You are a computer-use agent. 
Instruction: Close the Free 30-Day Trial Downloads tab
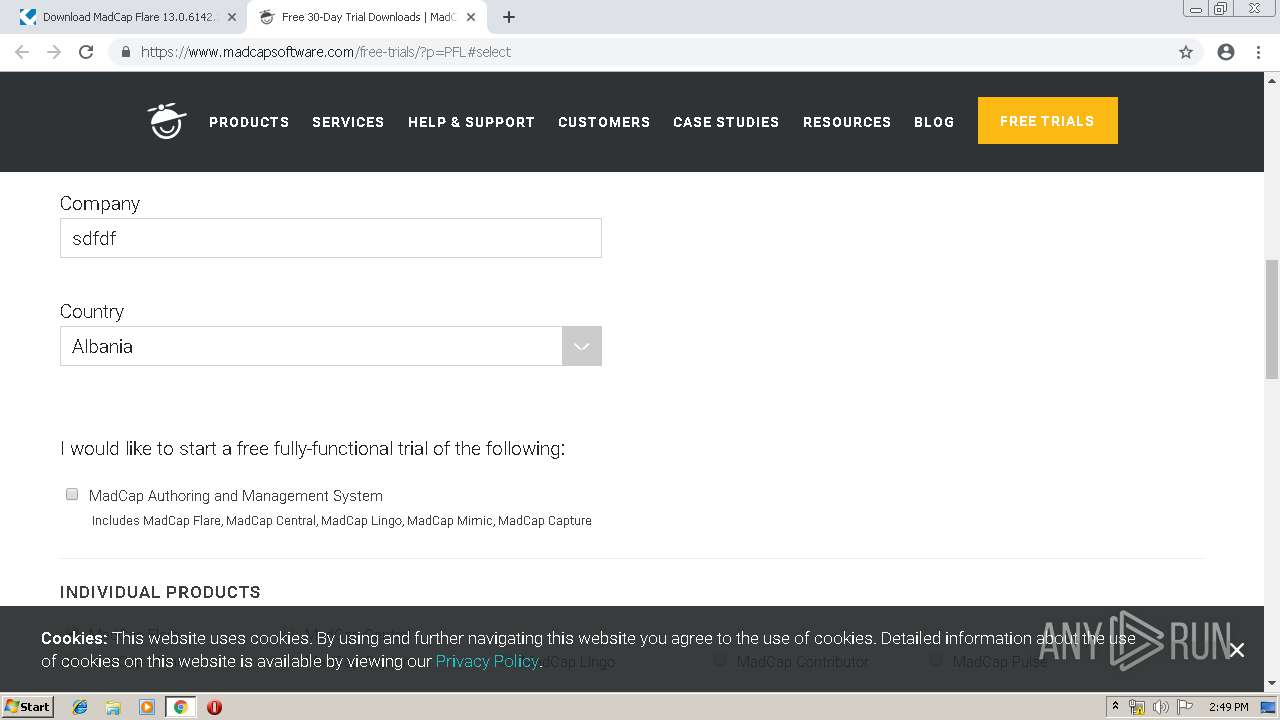[471, 17]
